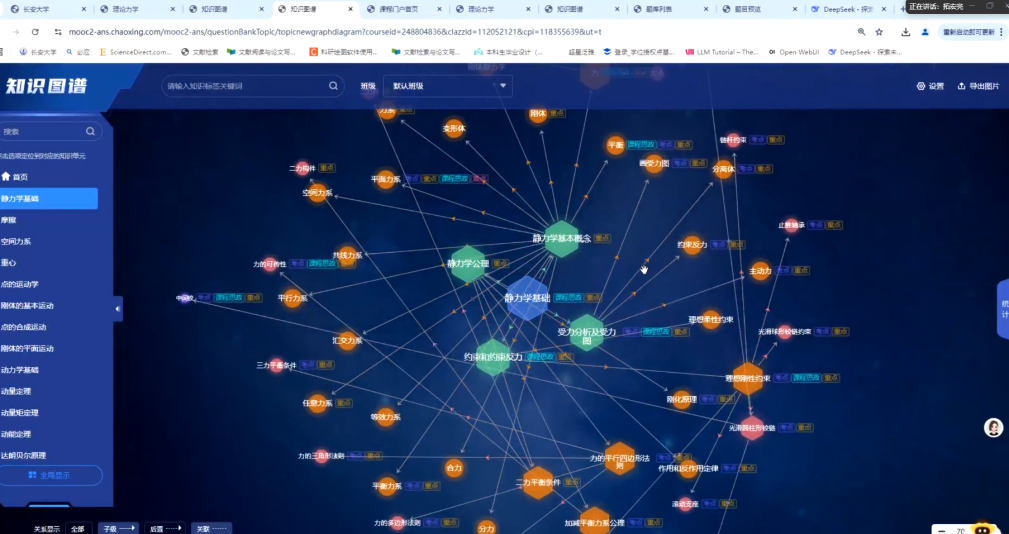This screenshot has height=534, width=1009.
Task: Click the orange 二力平衡条件 hexagon node
Action: (537, 482)
